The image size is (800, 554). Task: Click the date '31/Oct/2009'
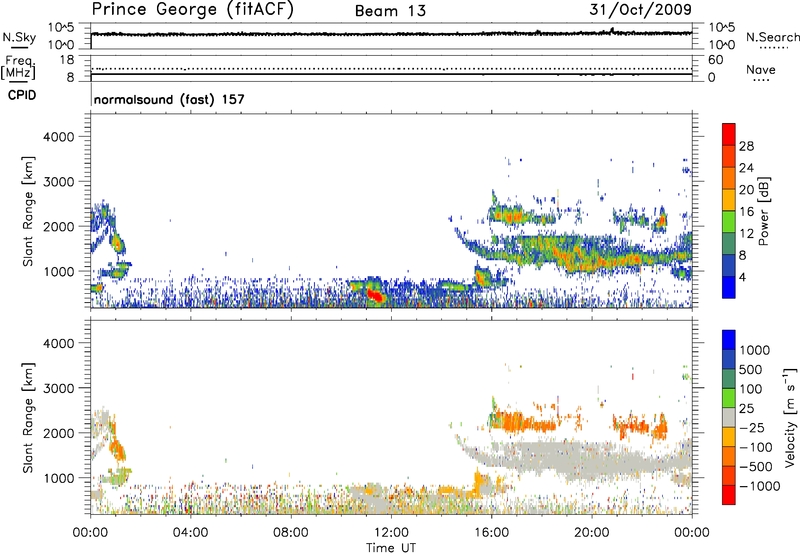(640, 9)
